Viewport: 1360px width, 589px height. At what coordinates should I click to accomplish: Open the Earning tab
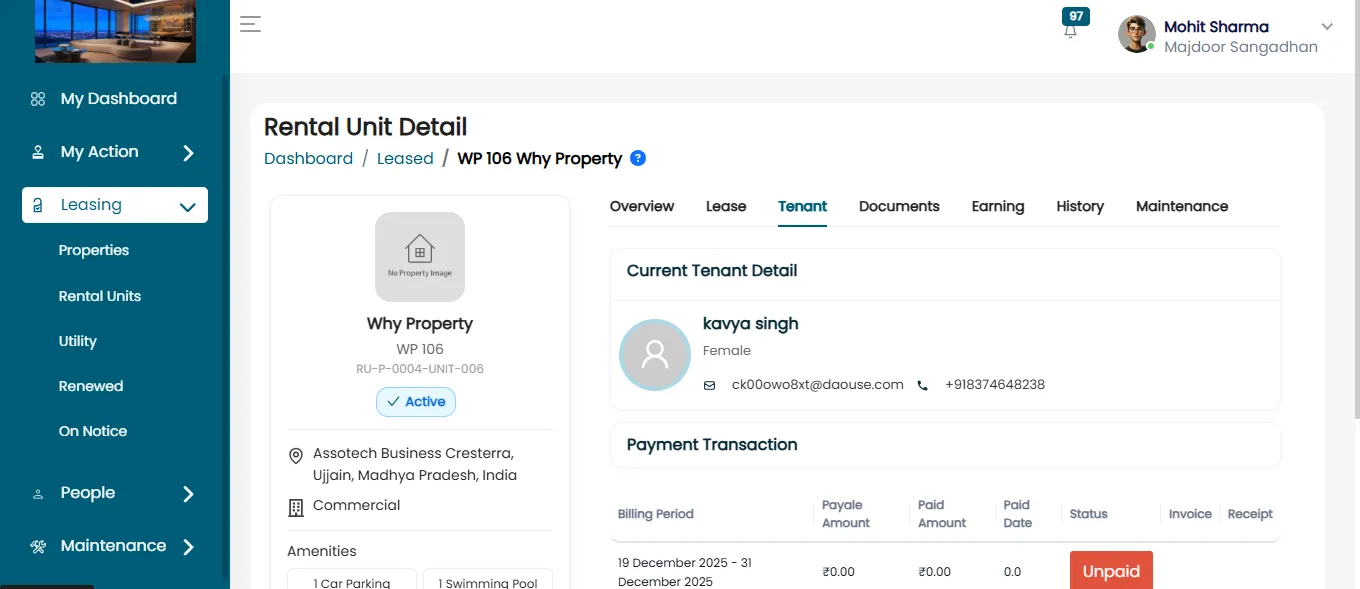click(x=998, y=206)
